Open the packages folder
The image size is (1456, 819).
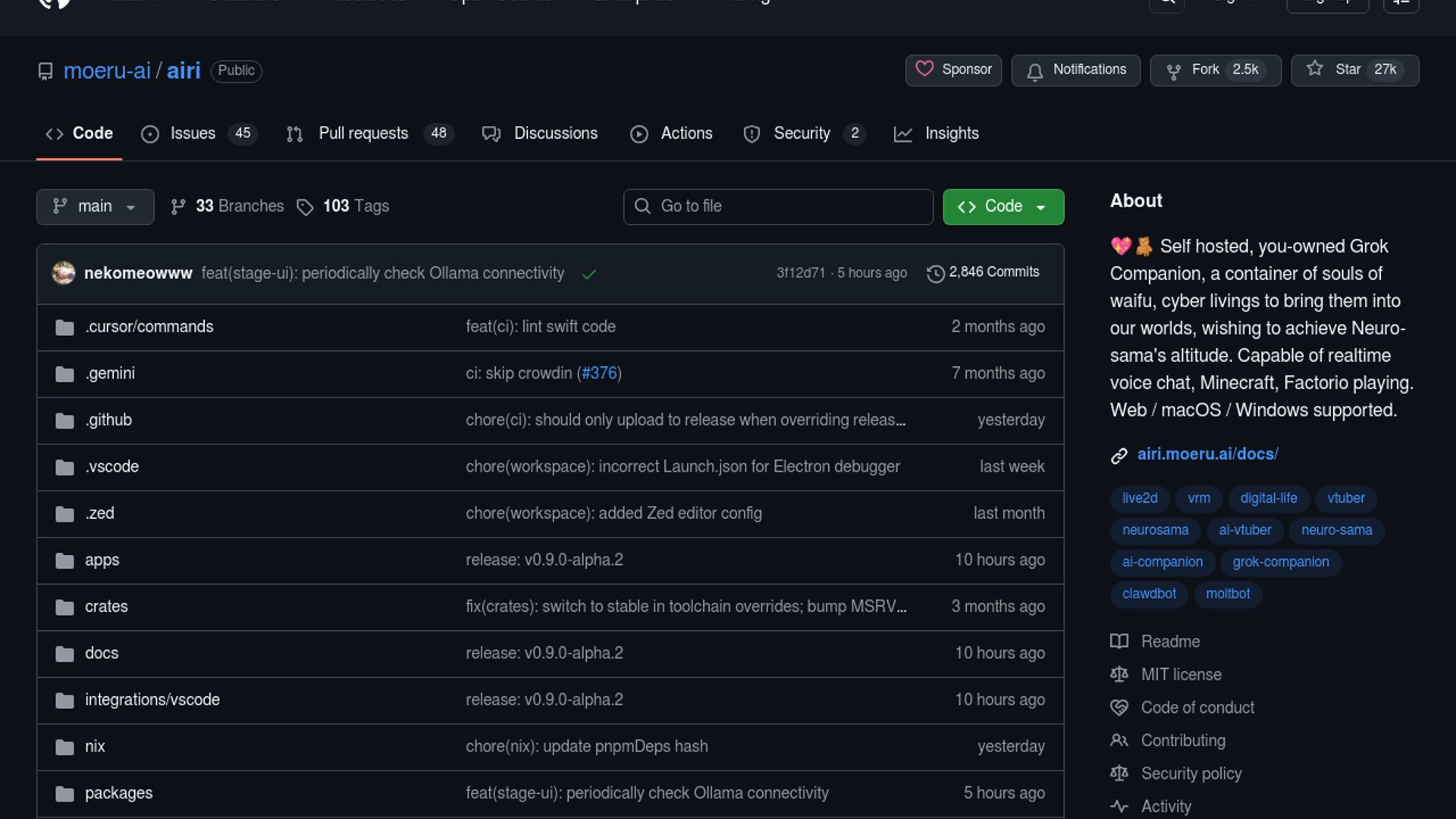[x=118, y=793]
